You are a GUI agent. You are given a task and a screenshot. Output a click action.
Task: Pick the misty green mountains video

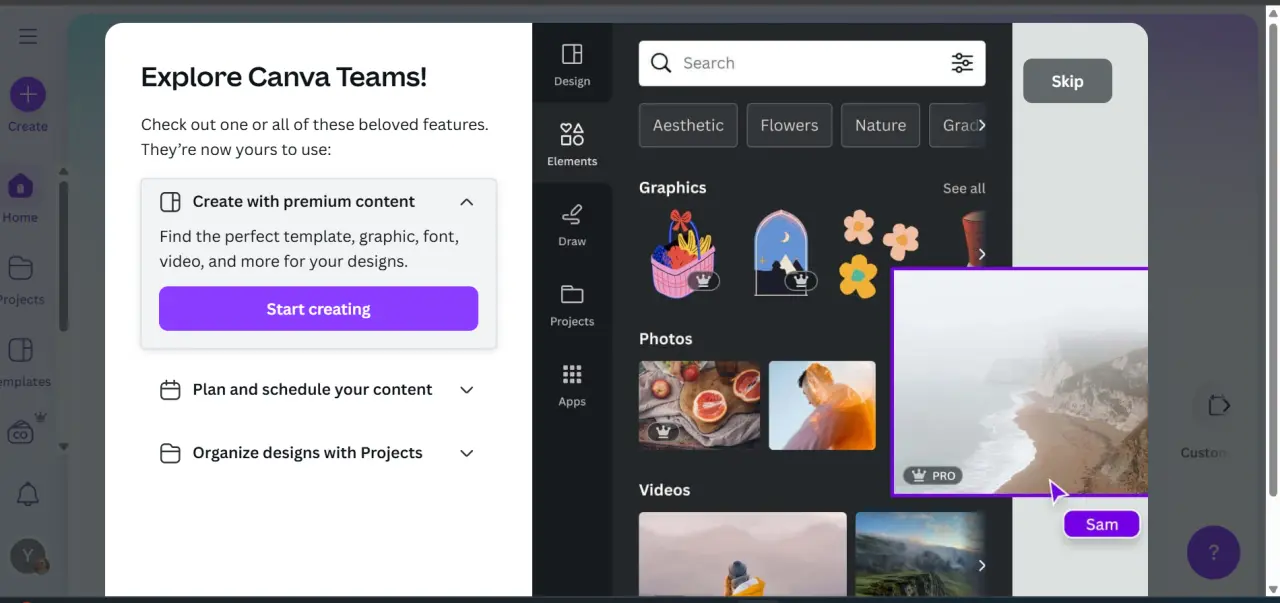click(x=920, y=553)
